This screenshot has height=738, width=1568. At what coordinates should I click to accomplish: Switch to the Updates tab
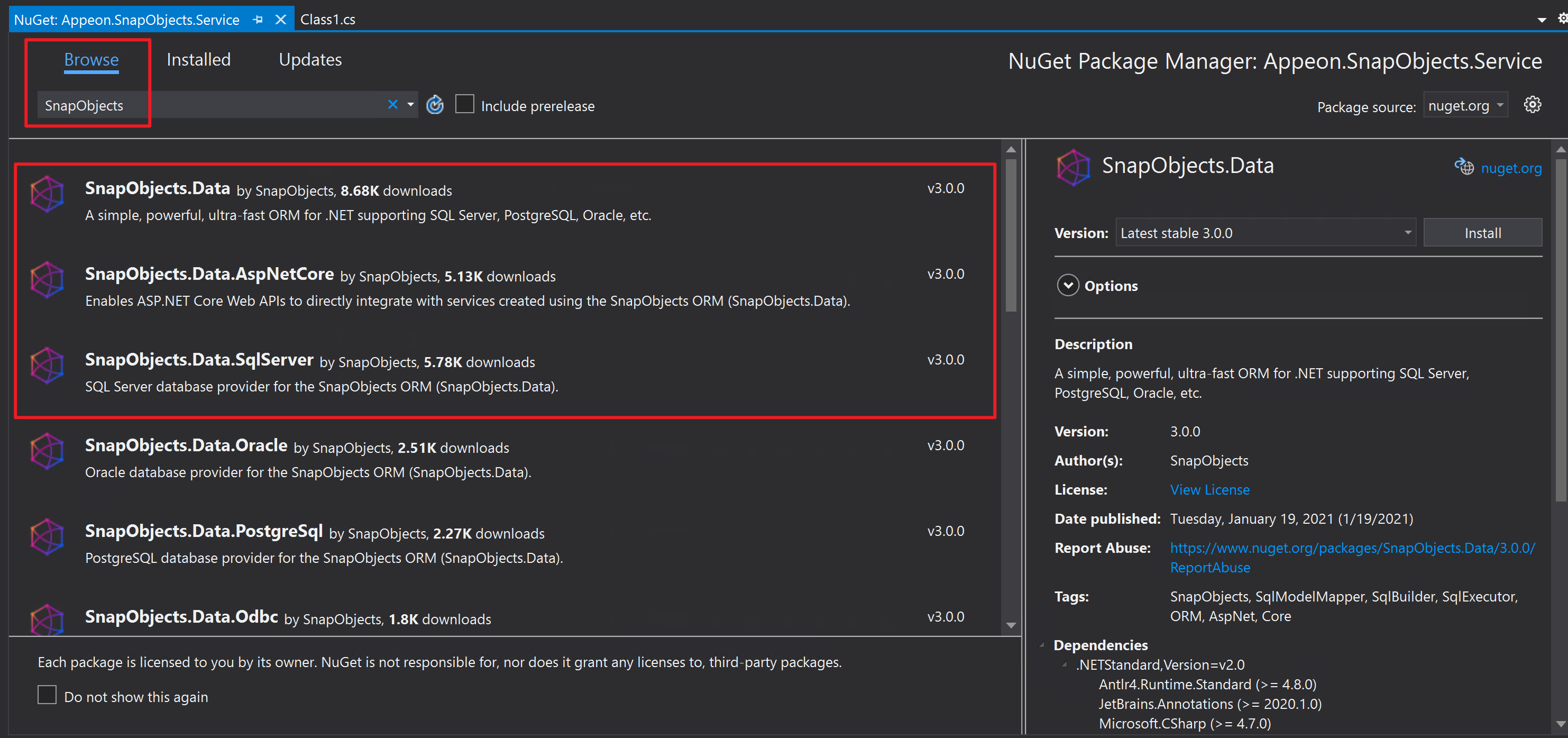(x=310, y=60)
